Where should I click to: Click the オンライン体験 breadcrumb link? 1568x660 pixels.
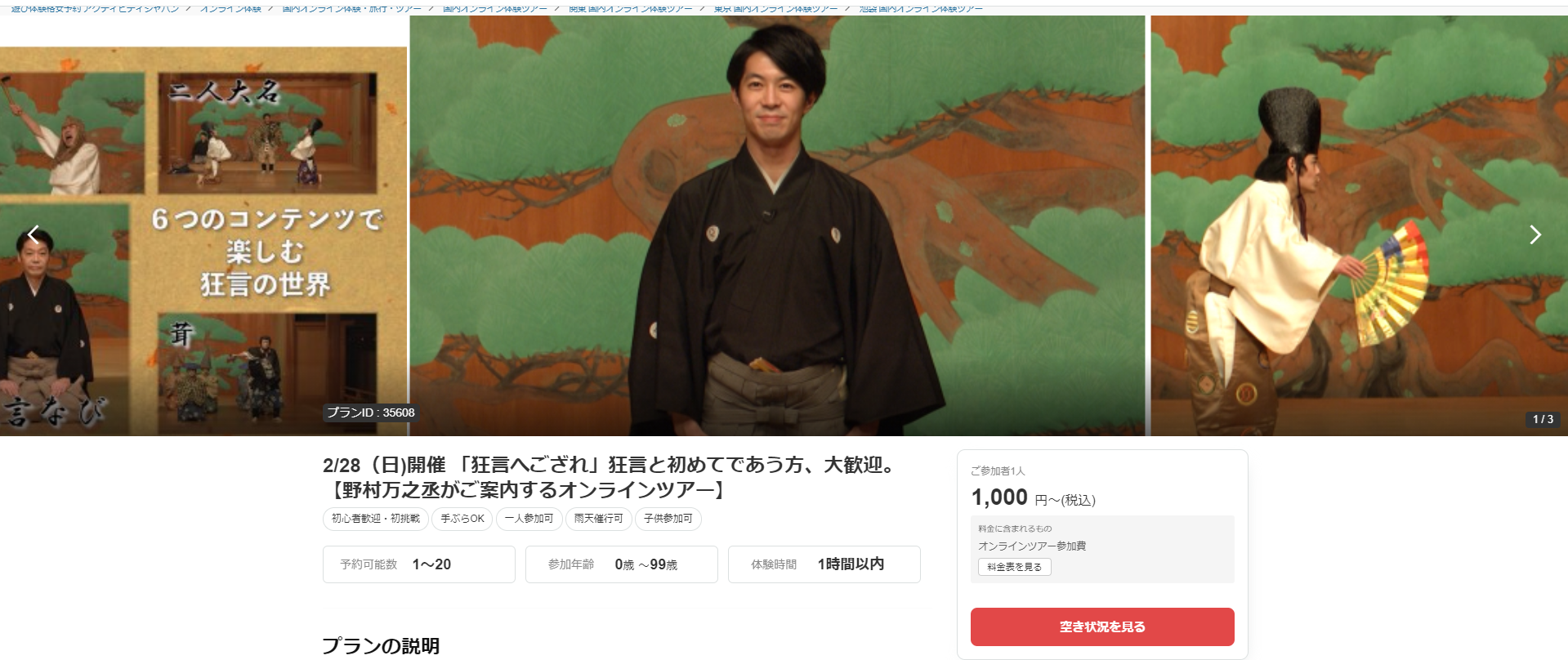click(x=230, y=8)
